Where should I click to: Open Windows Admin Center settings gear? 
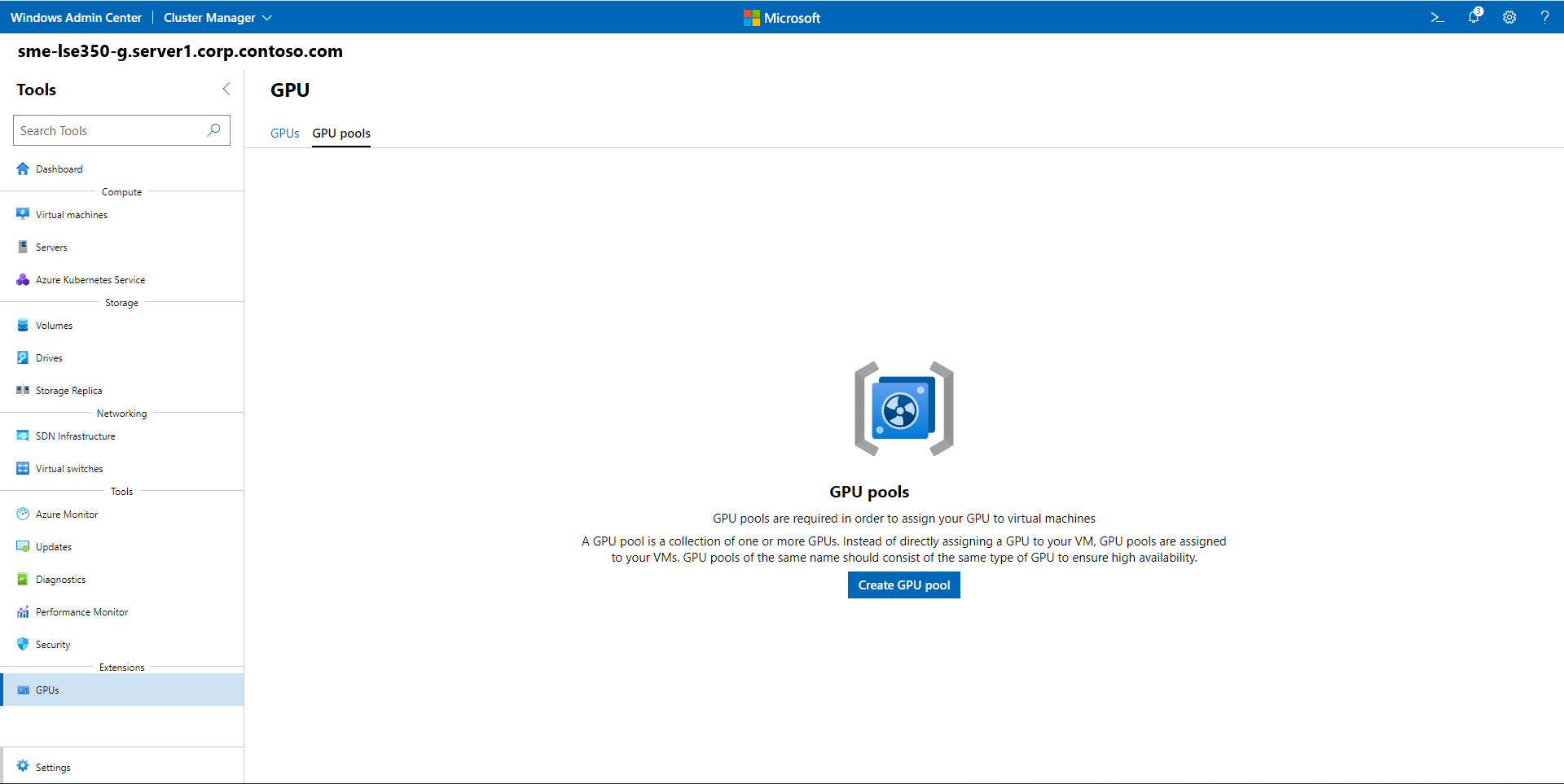coord(1509,17)
